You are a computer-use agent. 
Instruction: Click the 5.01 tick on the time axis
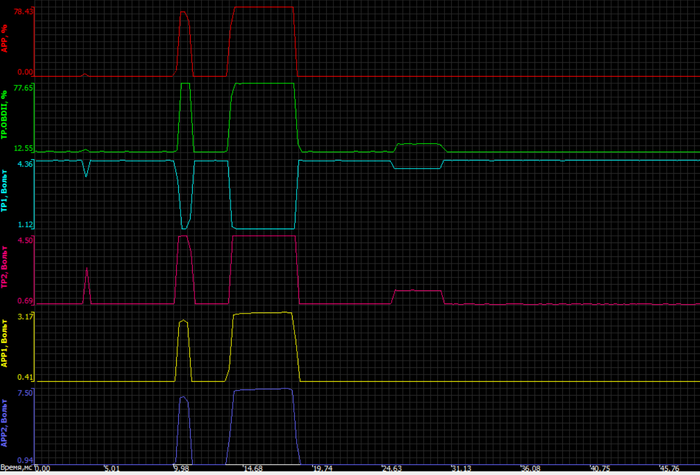112,468
